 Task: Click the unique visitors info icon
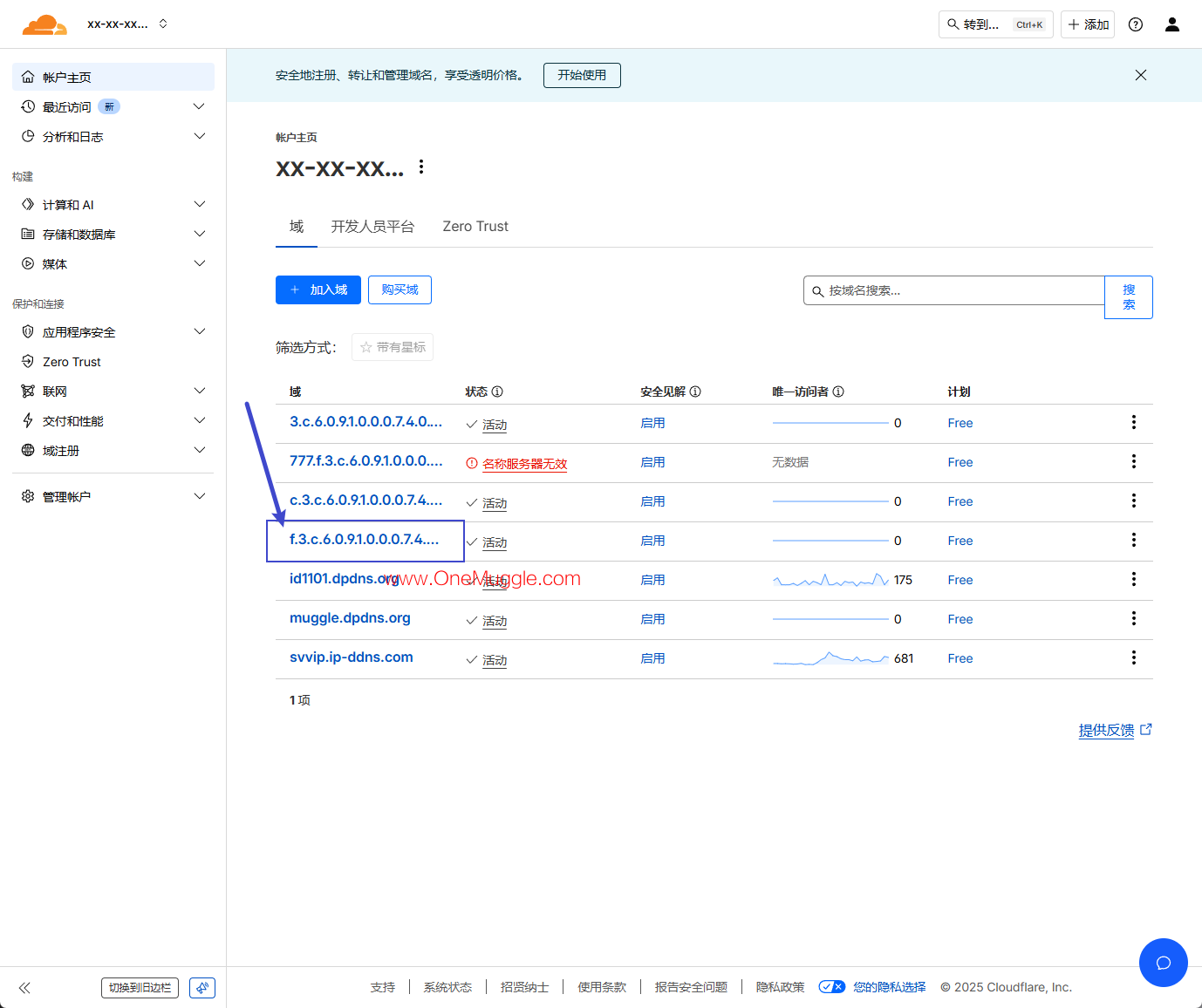tap(838, 392)
